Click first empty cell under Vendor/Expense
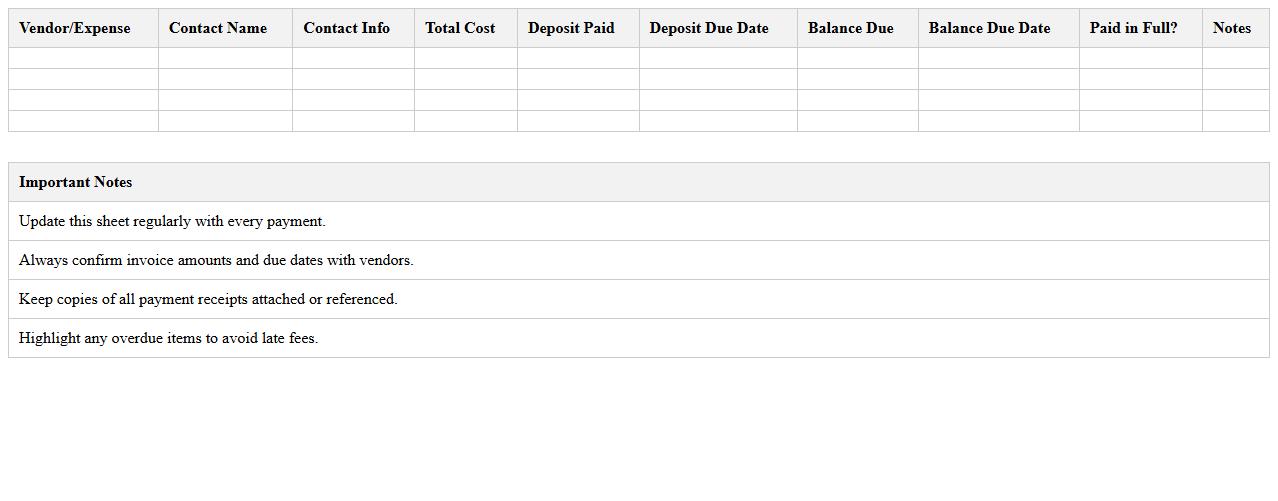This screenshot has height=501, width=1278. tap(83, 58)
